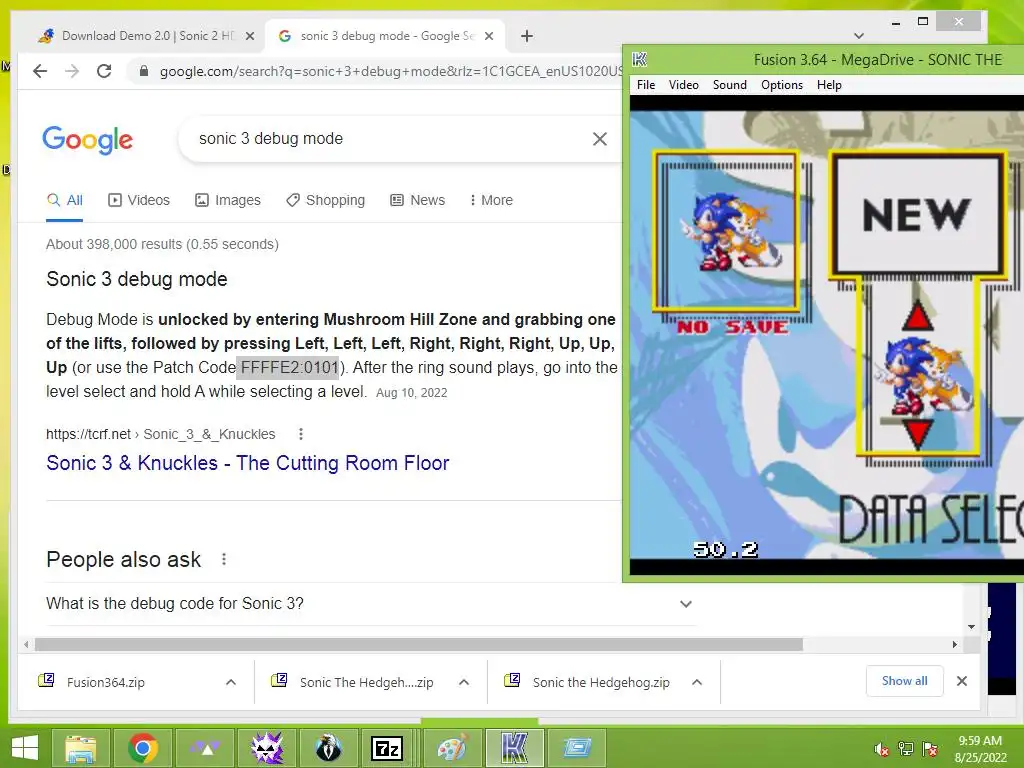The height and width of the screenshot is (768, 1024).
Task: Close the downloads bar
Action: click(x=962, y=681)
